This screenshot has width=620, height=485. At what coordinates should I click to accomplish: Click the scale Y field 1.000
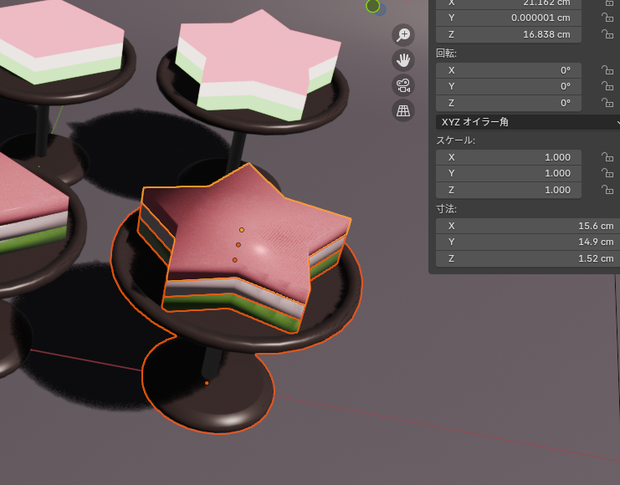(508, 173)
